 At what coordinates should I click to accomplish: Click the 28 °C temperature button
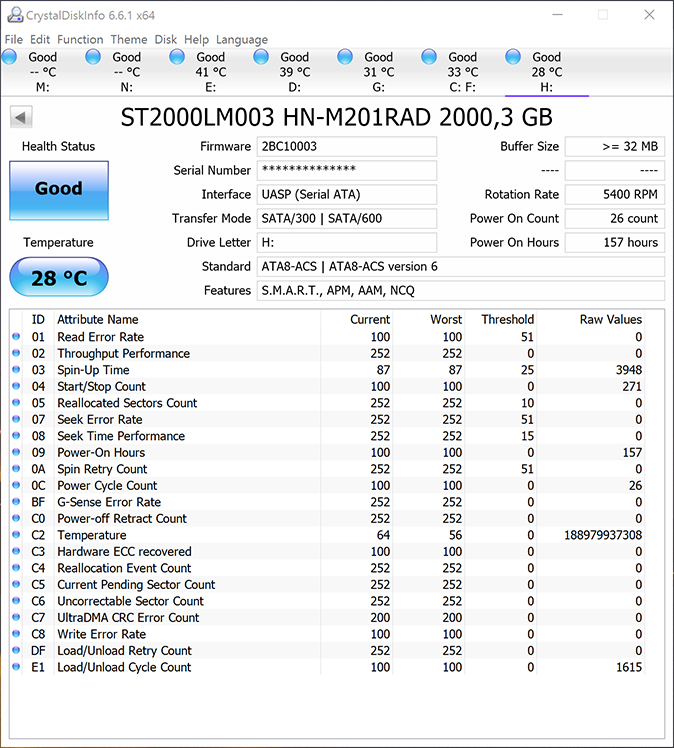point(59,277)
